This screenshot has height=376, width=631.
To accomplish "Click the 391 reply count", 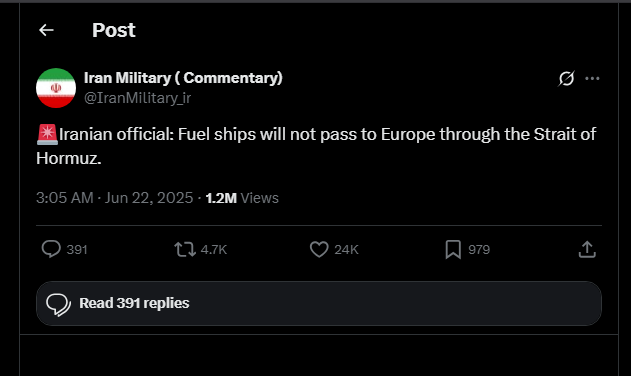I will point(77,250).
